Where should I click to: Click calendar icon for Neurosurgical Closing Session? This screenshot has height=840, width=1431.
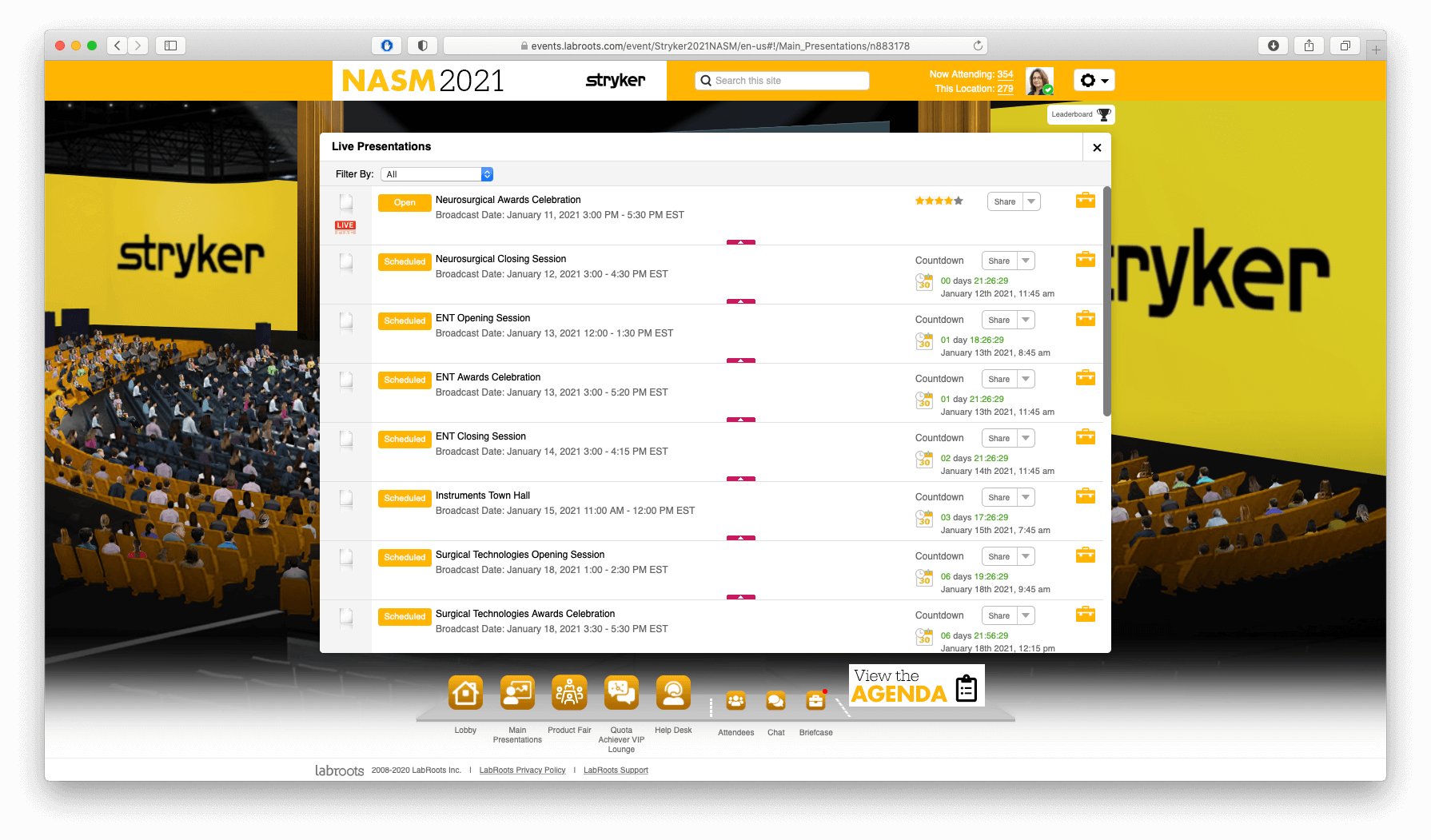click(924, 281)
